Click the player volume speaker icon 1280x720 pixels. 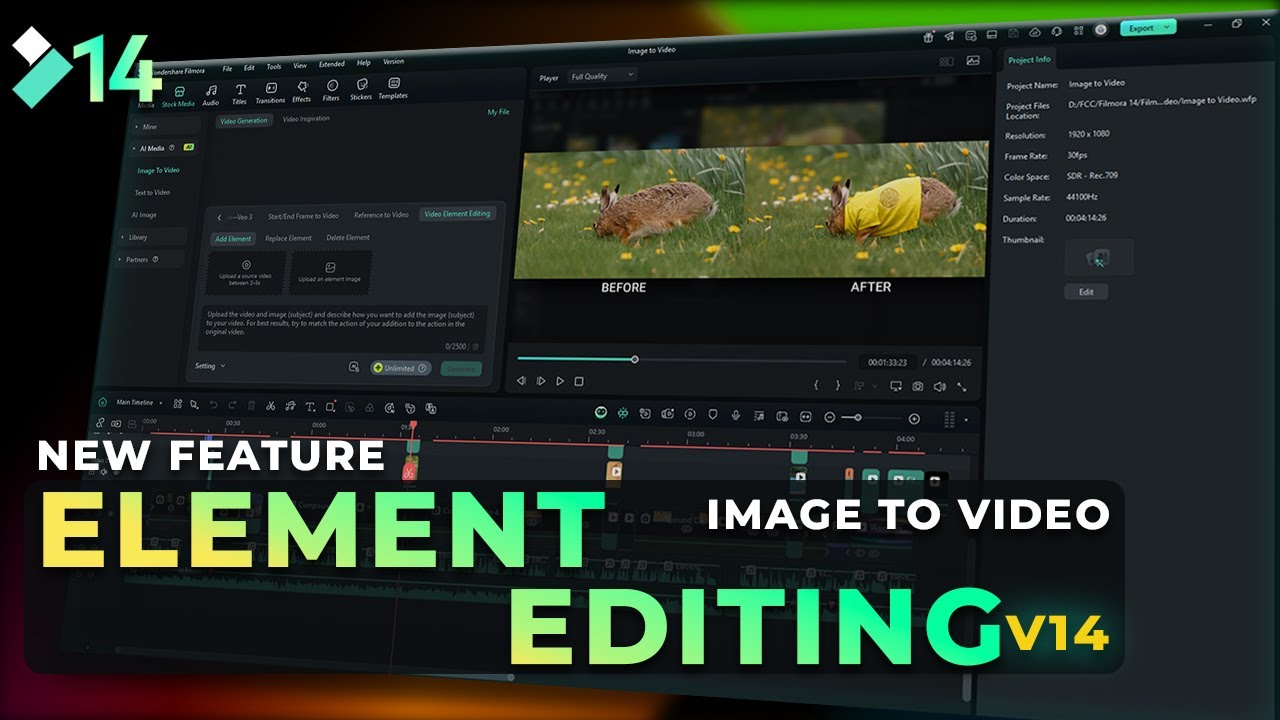pos(939,386)
